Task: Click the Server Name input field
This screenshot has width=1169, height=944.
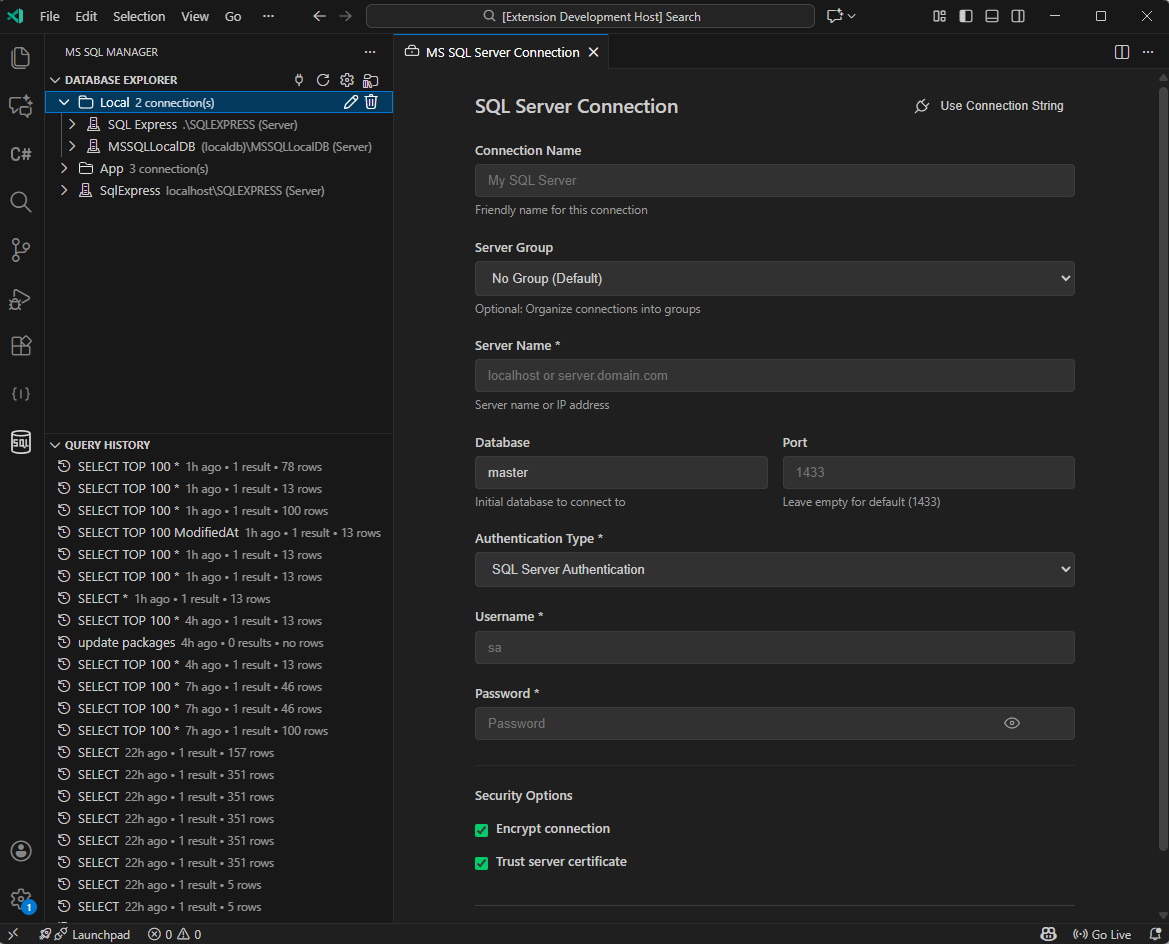Action: (775, 376)
